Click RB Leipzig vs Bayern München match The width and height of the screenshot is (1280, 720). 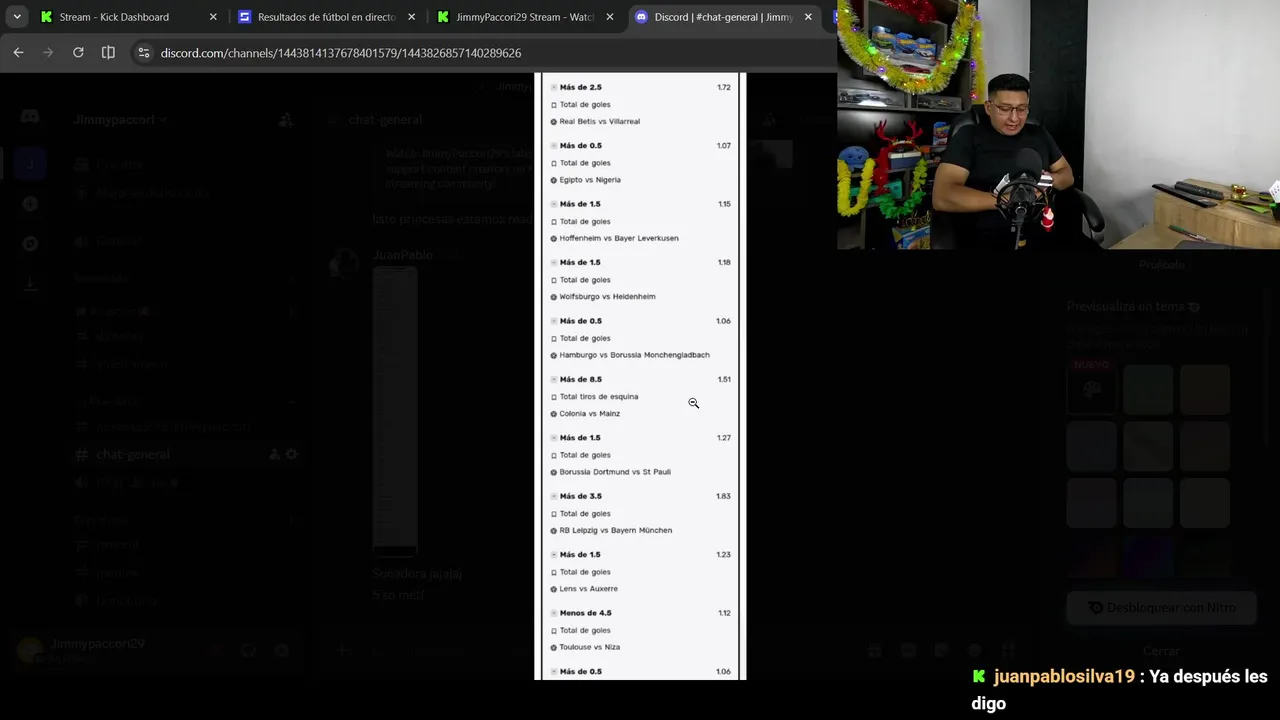tap(615, 530)
